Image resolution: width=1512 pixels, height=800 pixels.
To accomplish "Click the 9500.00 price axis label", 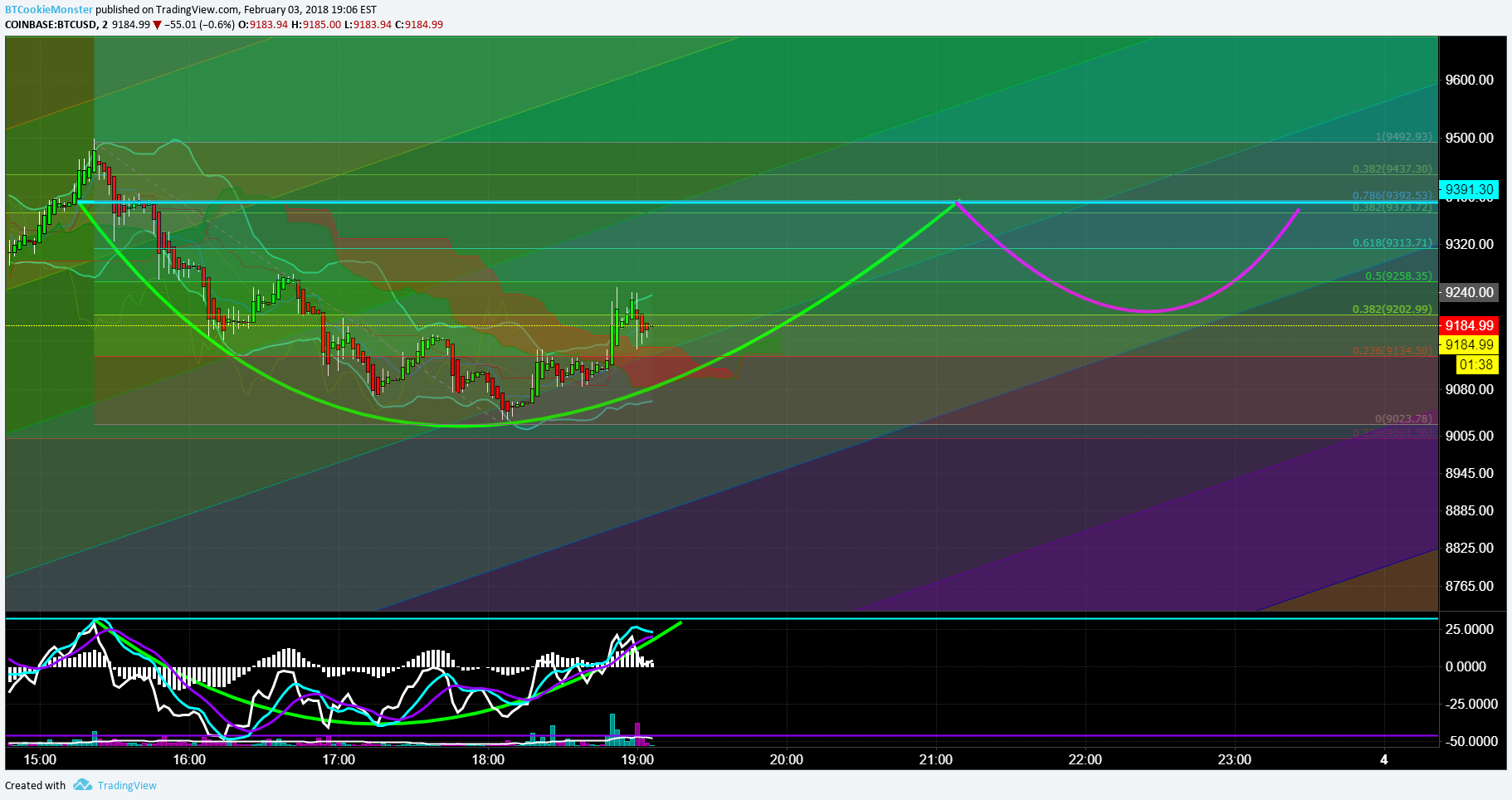I will 1469,138.
